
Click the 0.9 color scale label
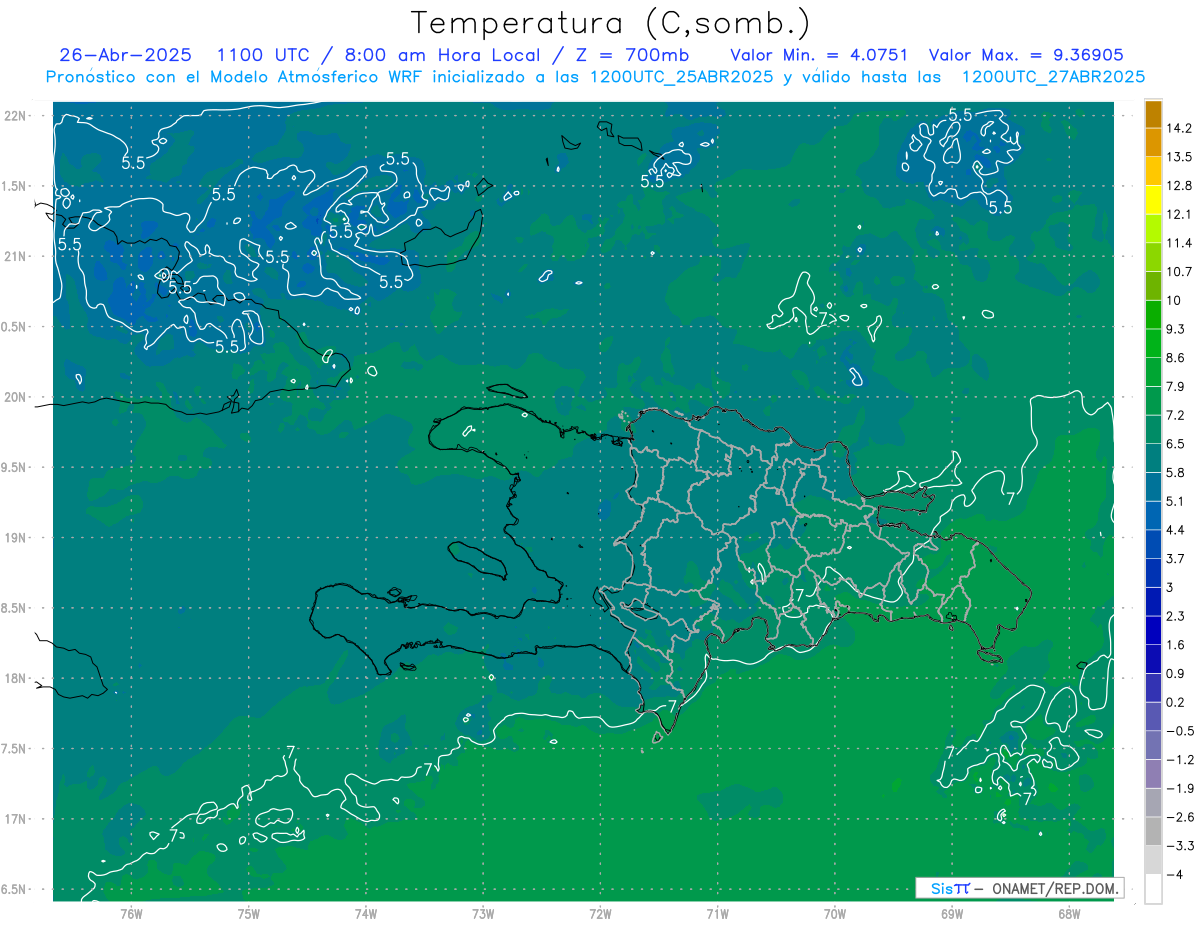pyautogui.click(x=1176, y=673)
